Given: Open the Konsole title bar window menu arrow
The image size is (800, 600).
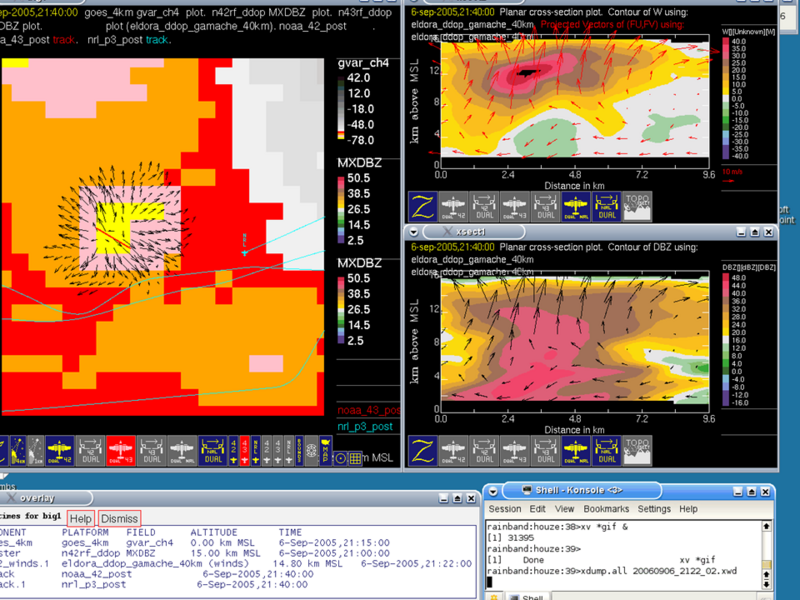Looking at the screenshot, I should (493, 490).
